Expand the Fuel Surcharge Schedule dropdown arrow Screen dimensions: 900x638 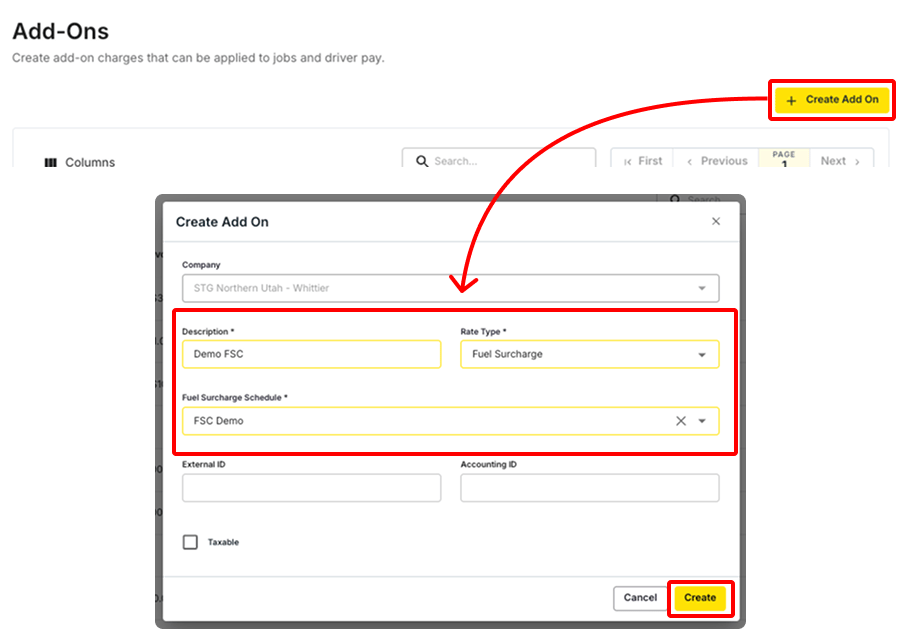click(x=702, y=421)
